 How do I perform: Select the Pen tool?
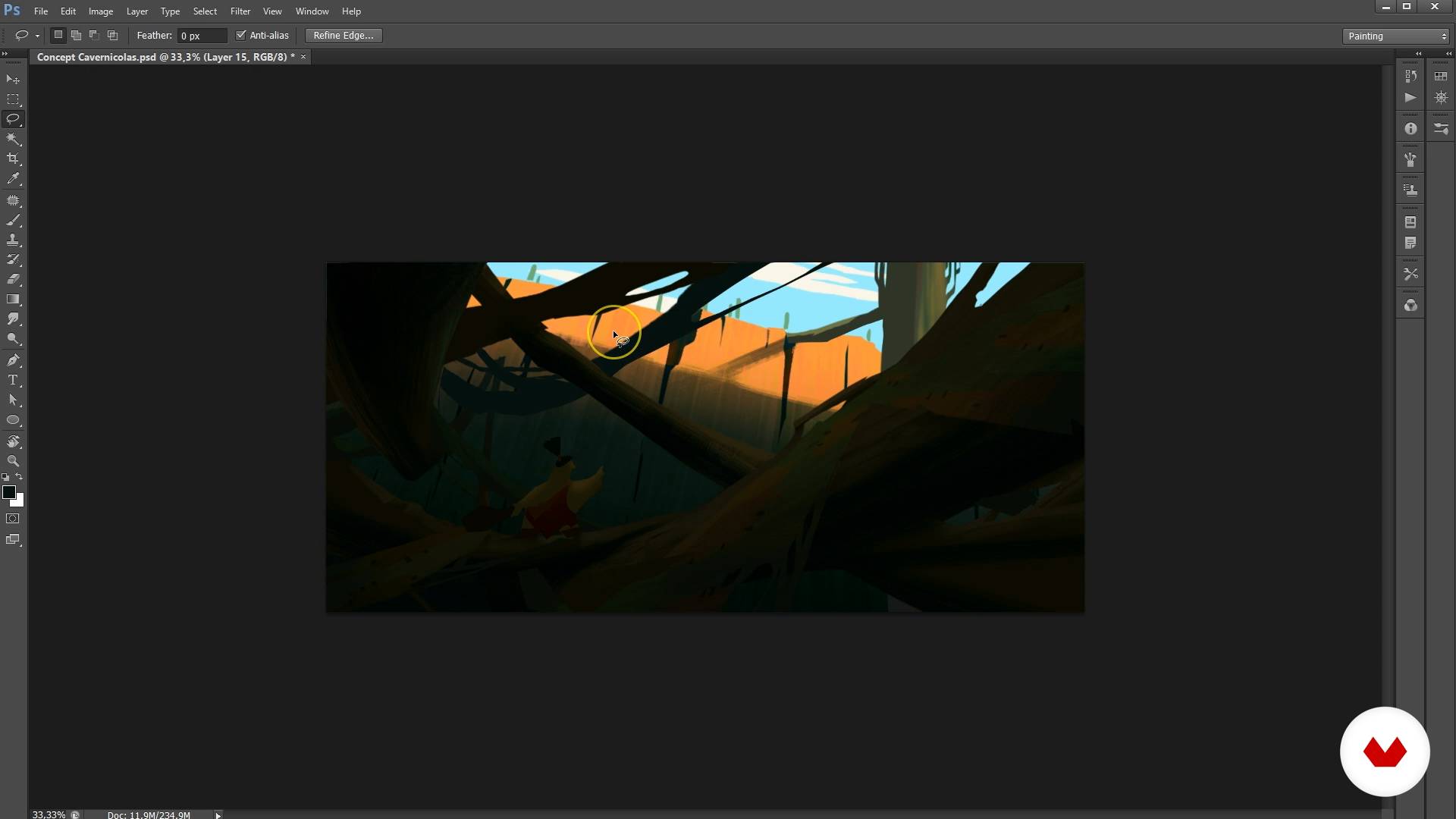13,360
